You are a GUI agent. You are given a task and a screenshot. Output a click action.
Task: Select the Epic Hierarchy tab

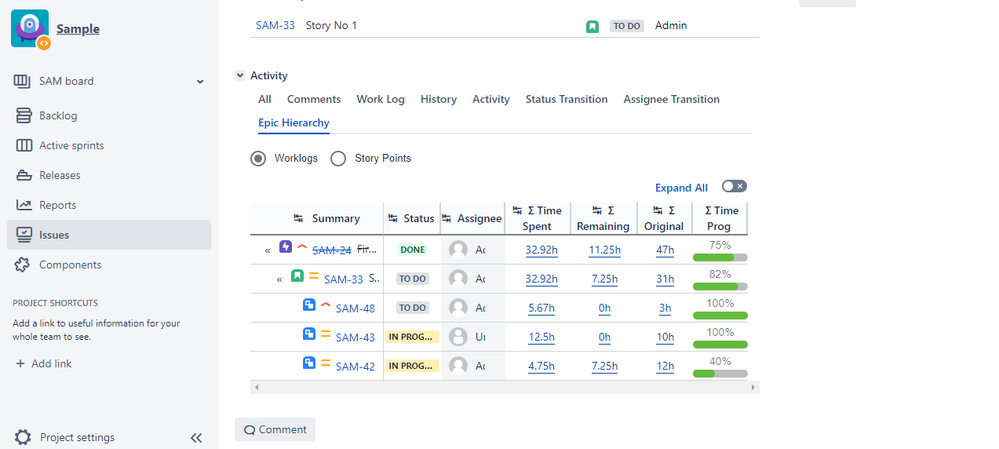[294, 123]
